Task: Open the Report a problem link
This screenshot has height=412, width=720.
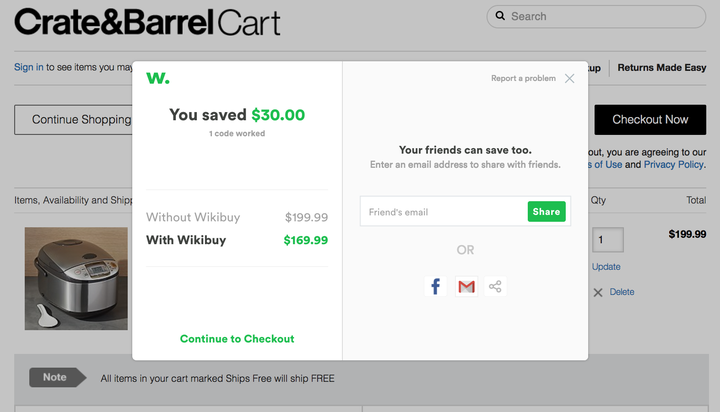Action: 523,78
